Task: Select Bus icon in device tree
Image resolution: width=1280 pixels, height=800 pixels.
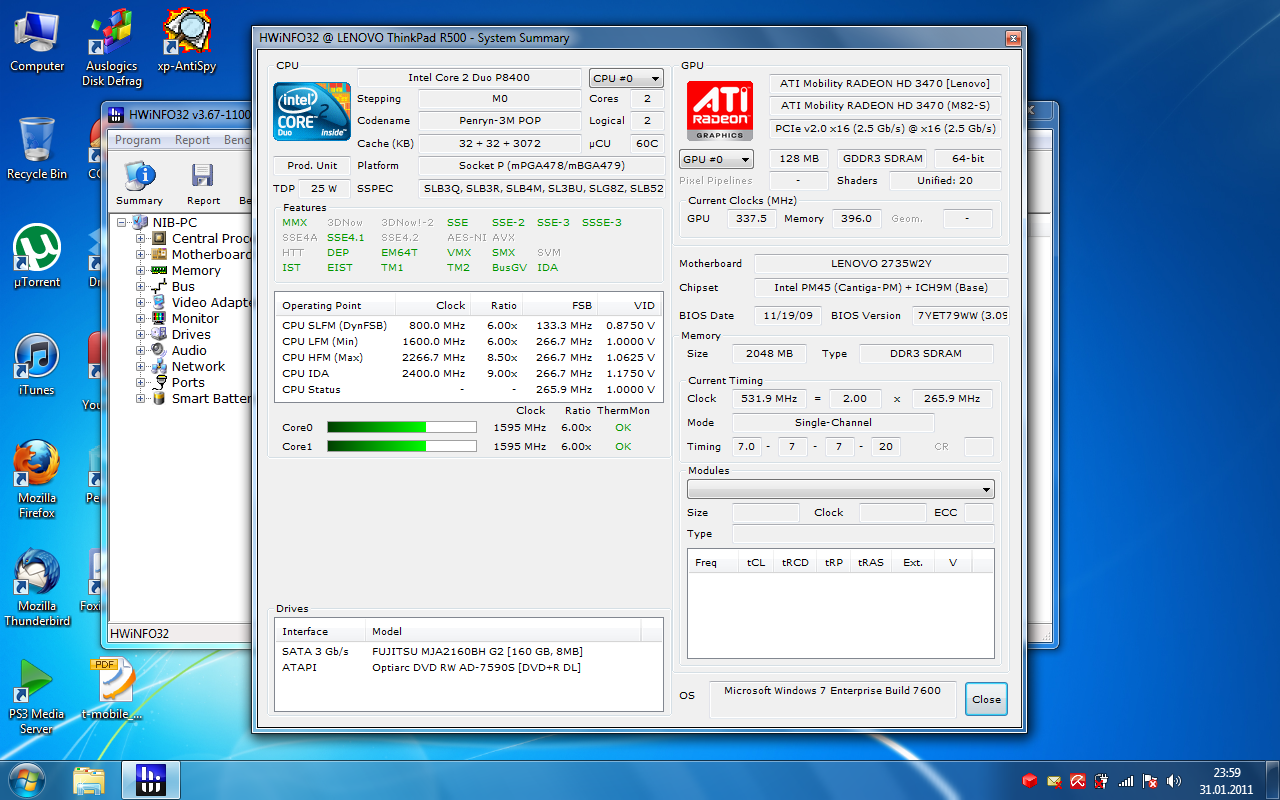Action: tap(159, 286)
